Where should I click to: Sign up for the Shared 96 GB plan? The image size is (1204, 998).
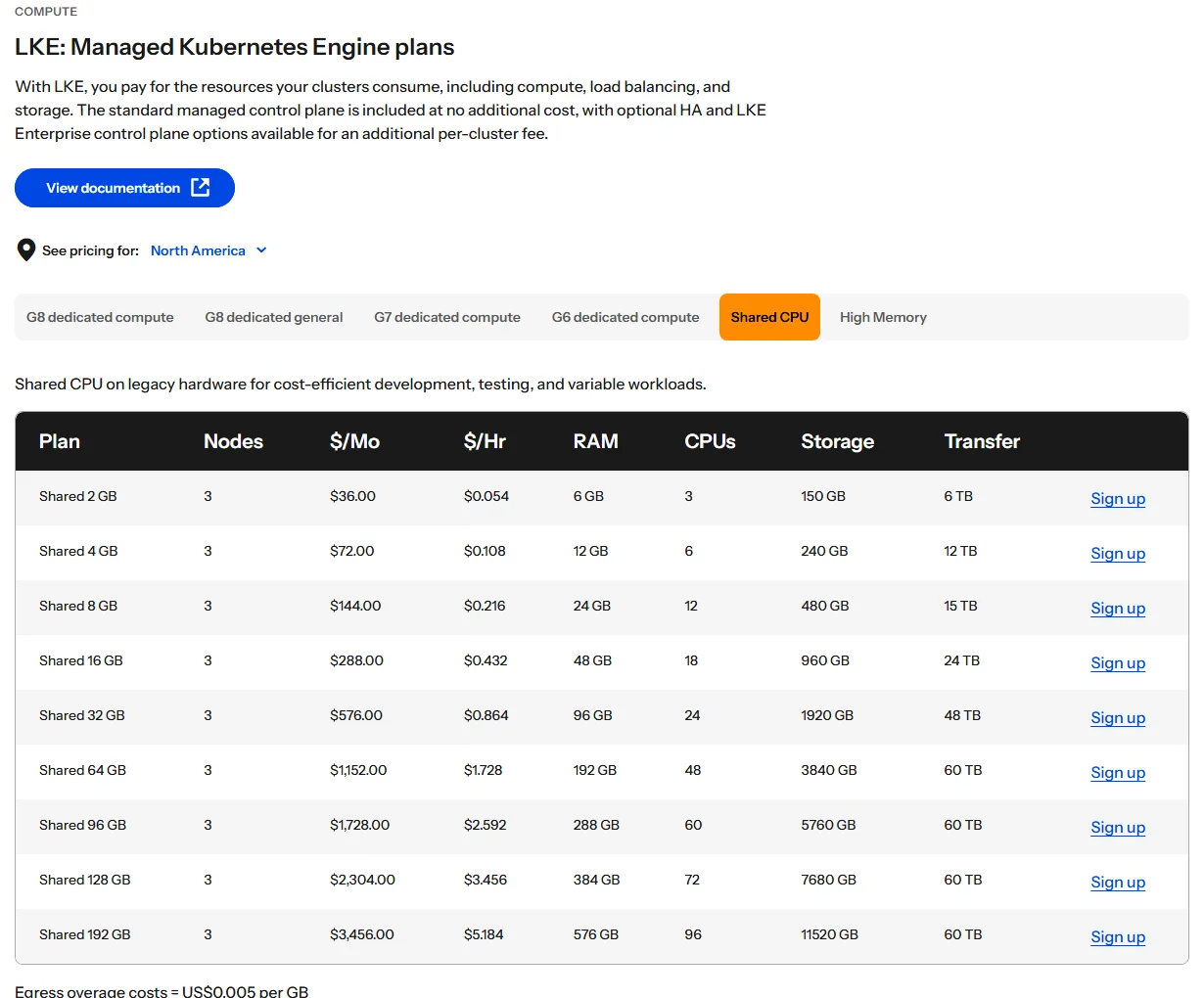1118,827
